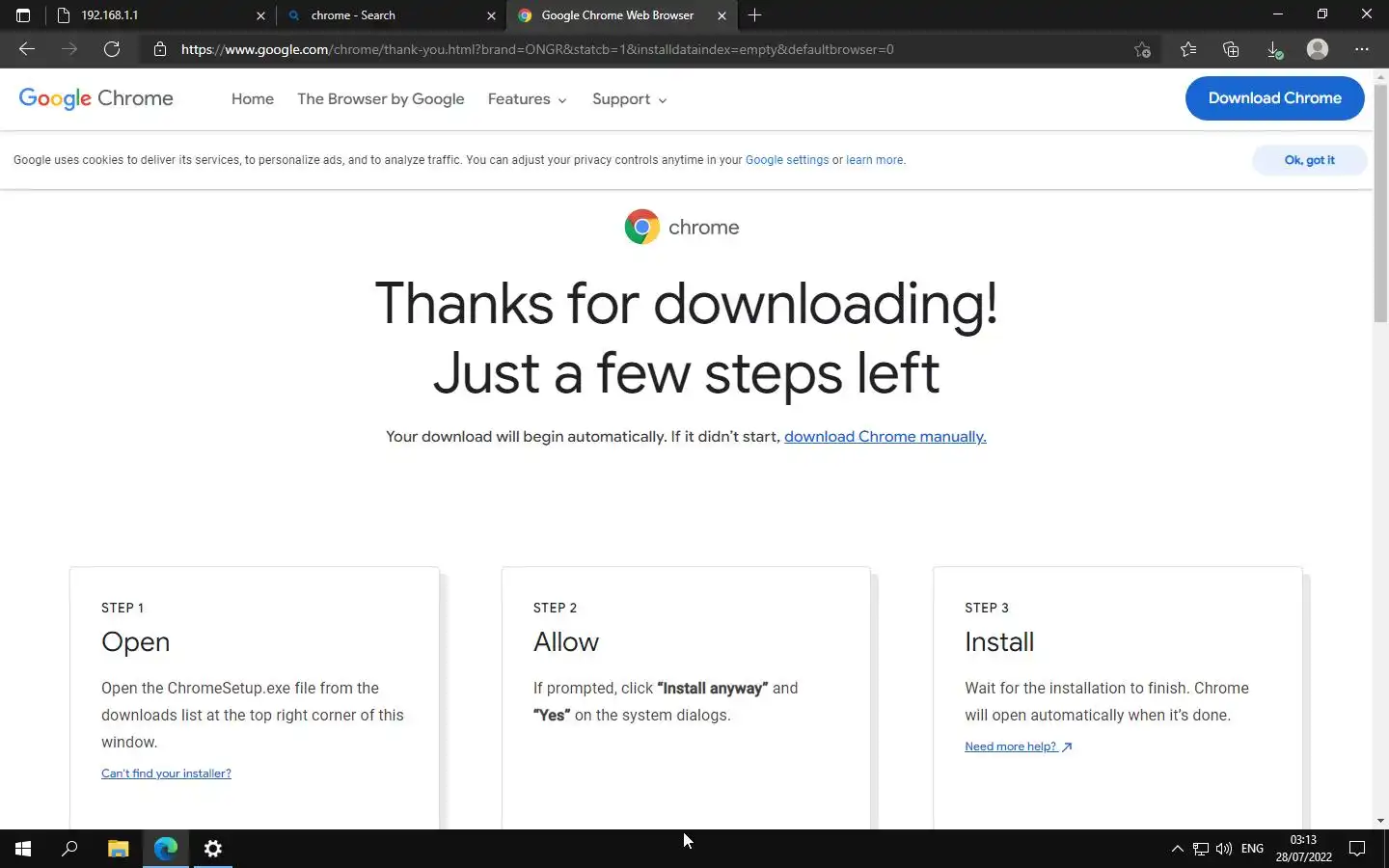Show hidden tray icons chevron
The width and height of the screenshot is (1389, 868).
[1177, 849]
